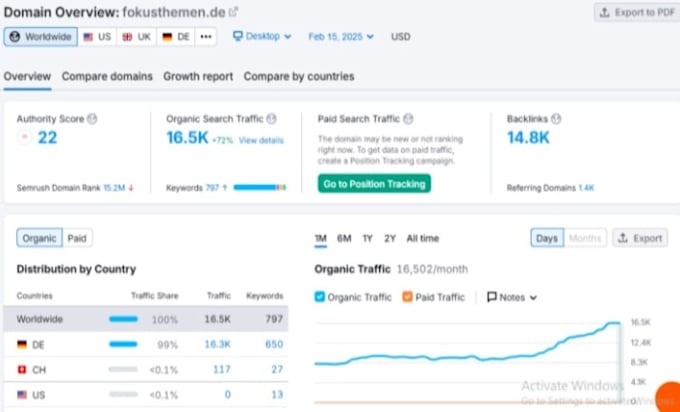Select the 1M time range

tap(320, 238)
